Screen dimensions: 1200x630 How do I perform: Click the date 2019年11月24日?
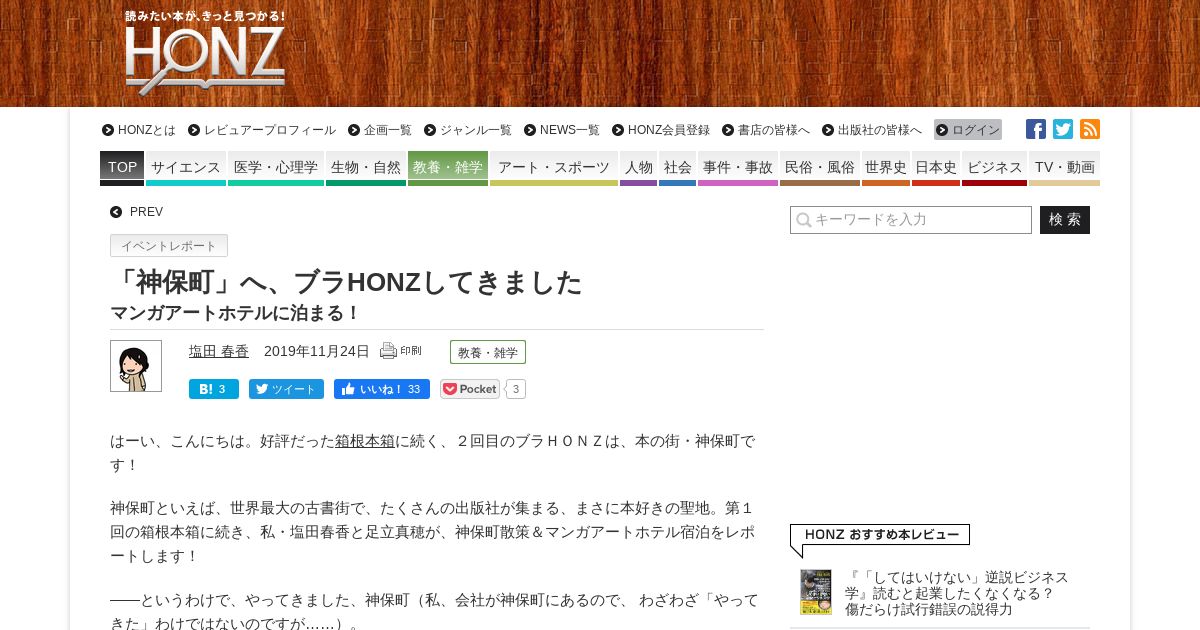(317, 351)
